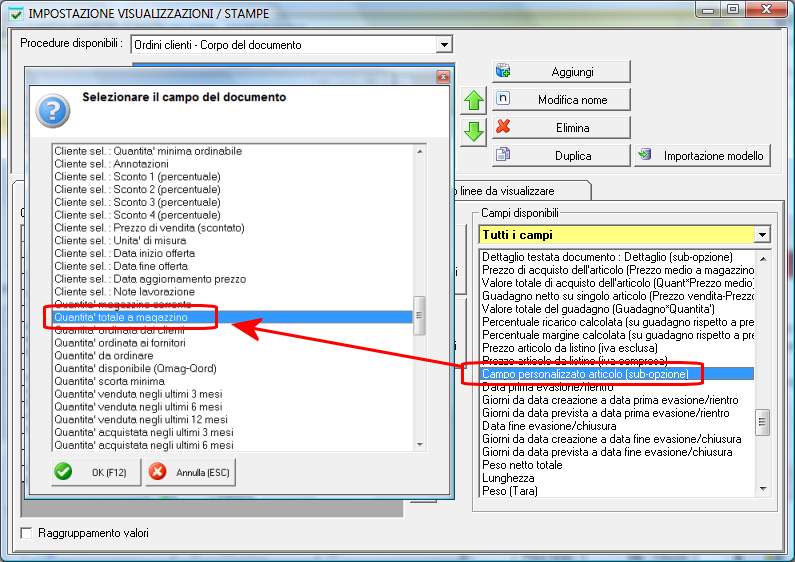Click the 'n' icon on Modifica nome

503,98
